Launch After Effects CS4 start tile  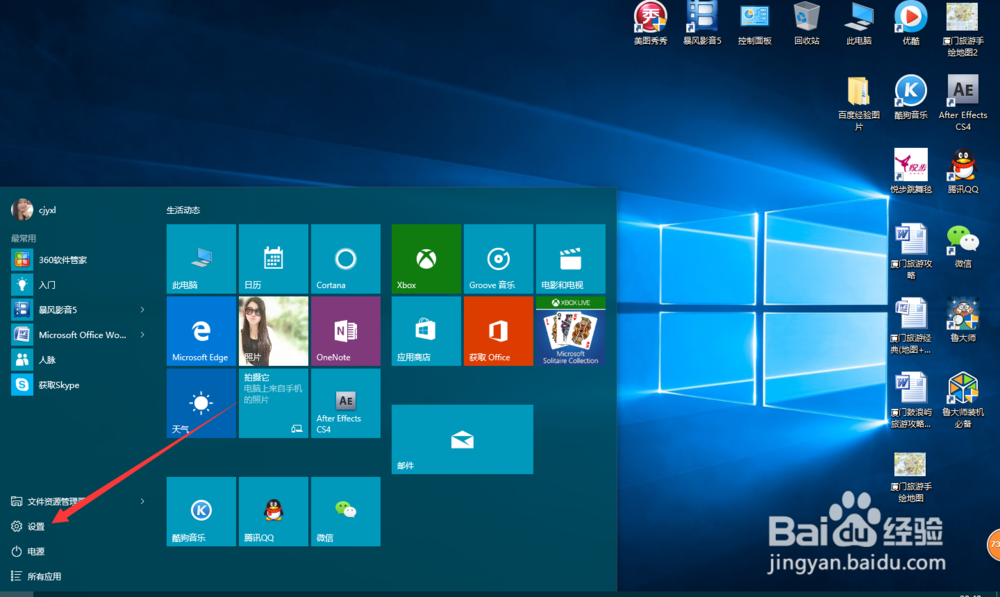[x=346, y=403]
